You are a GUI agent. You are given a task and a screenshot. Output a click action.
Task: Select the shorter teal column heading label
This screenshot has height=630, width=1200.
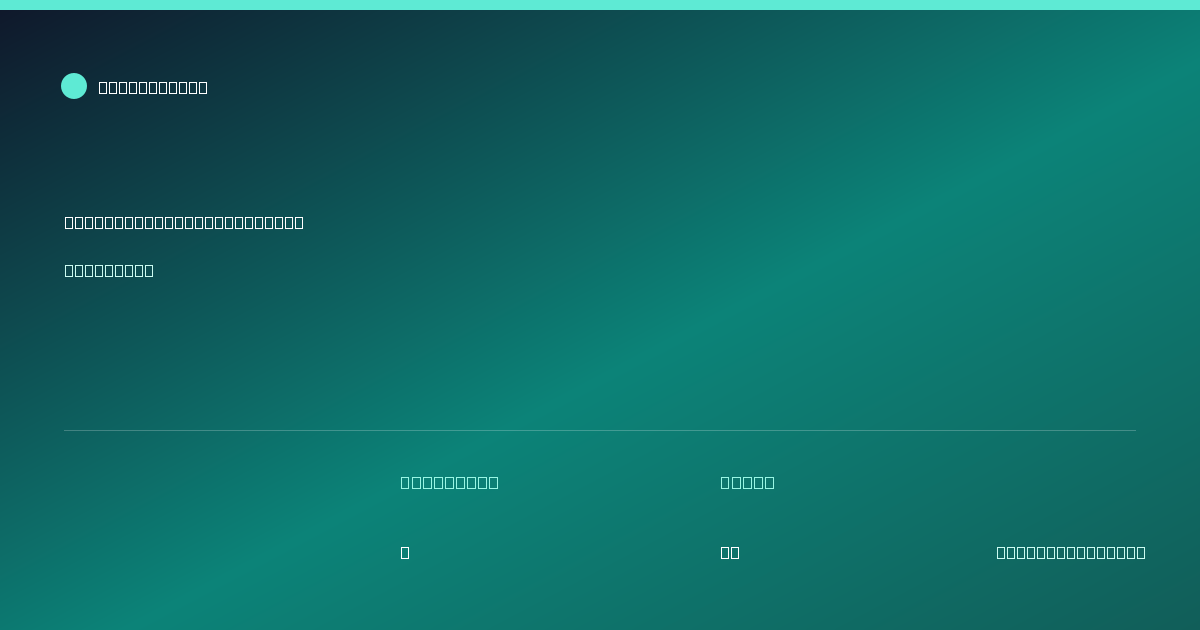click(747, 482)
